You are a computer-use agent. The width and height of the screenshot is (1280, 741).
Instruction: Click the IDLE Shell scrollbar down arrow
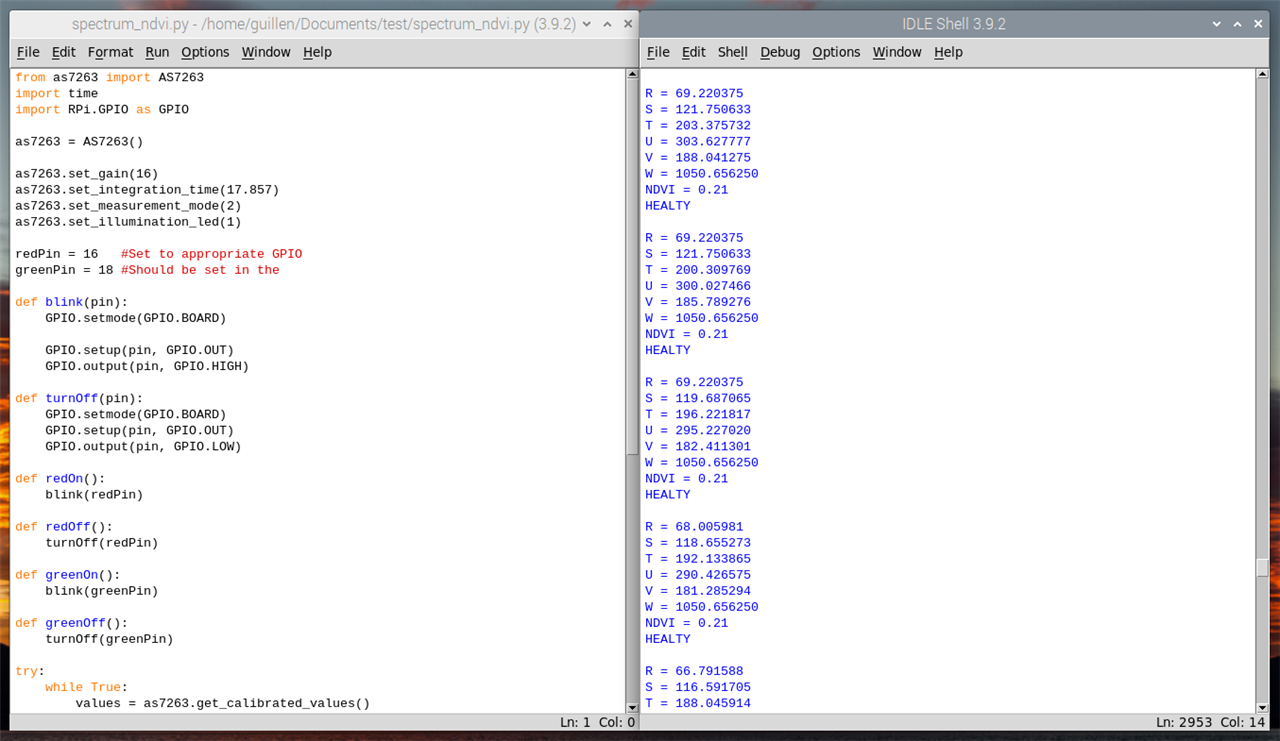[1262, 708]
